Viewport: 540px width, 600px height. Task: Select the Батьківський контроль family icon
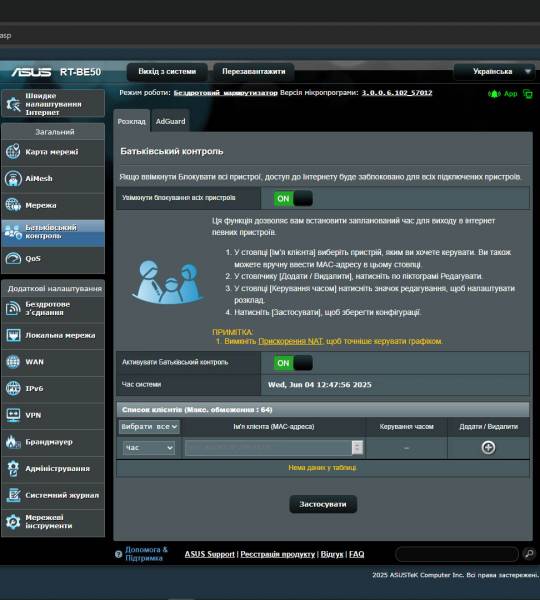pos(13,232)
